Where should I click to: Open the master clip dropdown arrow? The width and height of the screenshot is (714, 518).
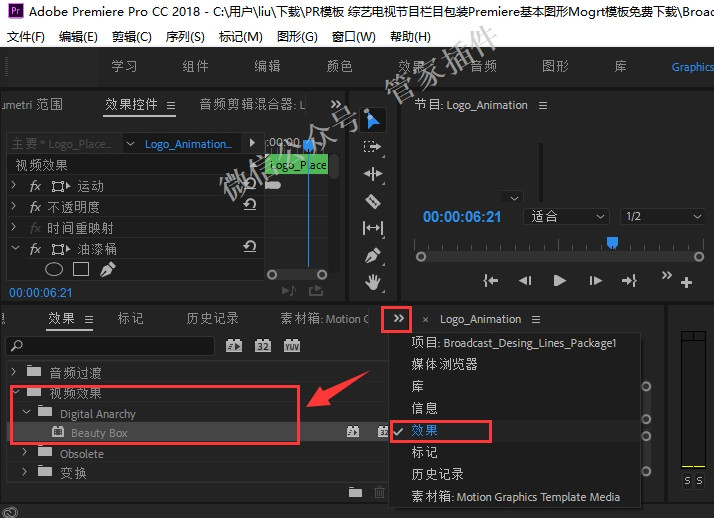click(x=130, y=144)
